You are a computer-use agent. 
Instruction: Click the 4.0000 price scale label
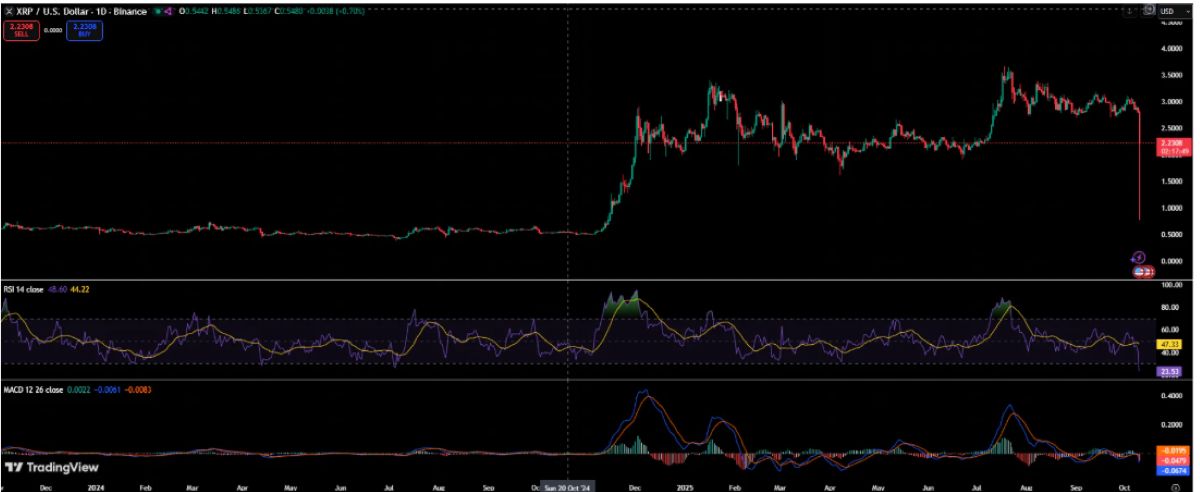1171,48
